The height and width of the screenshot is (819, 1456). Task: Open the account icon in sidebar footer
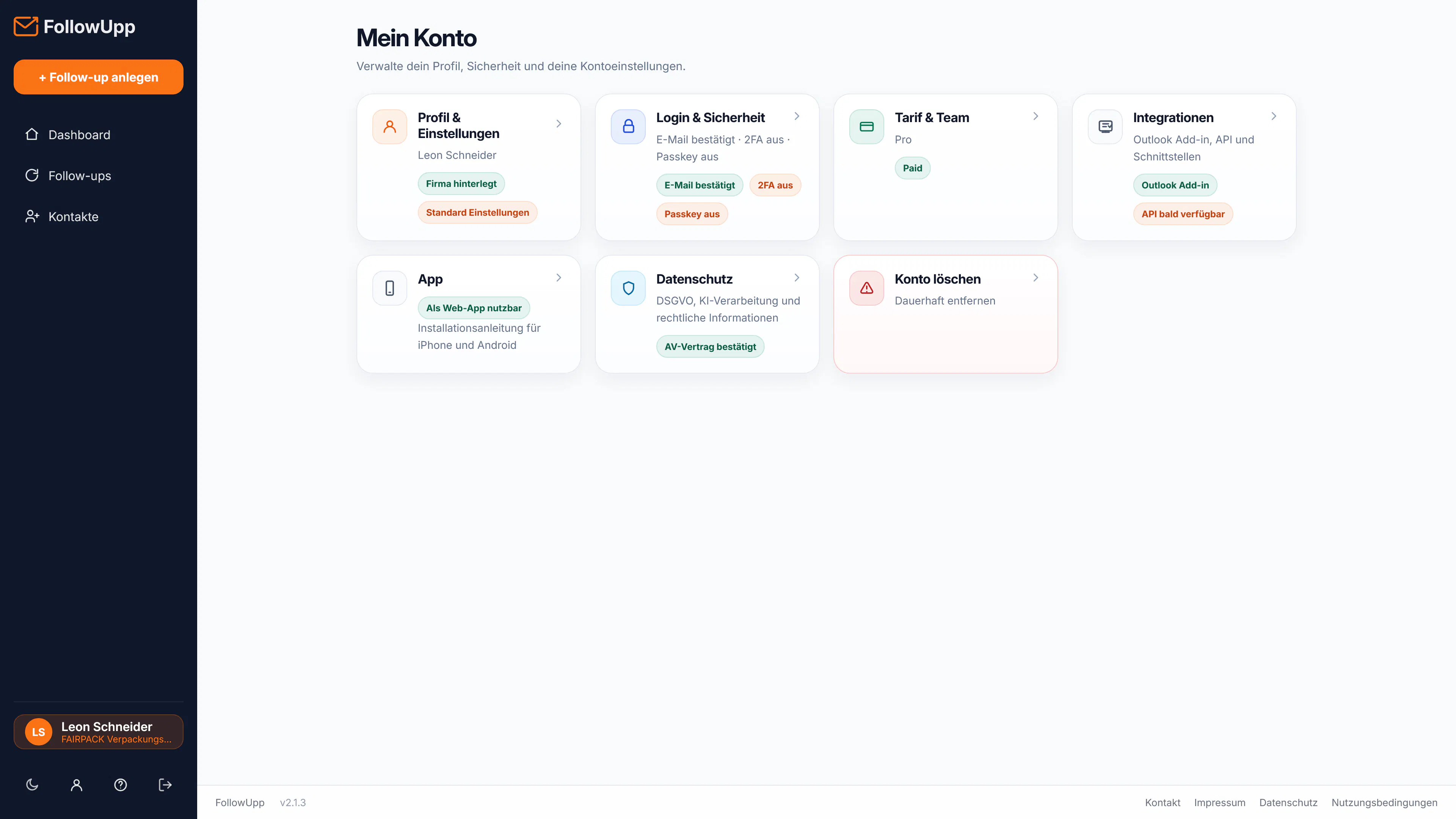(x=76, y=784)
